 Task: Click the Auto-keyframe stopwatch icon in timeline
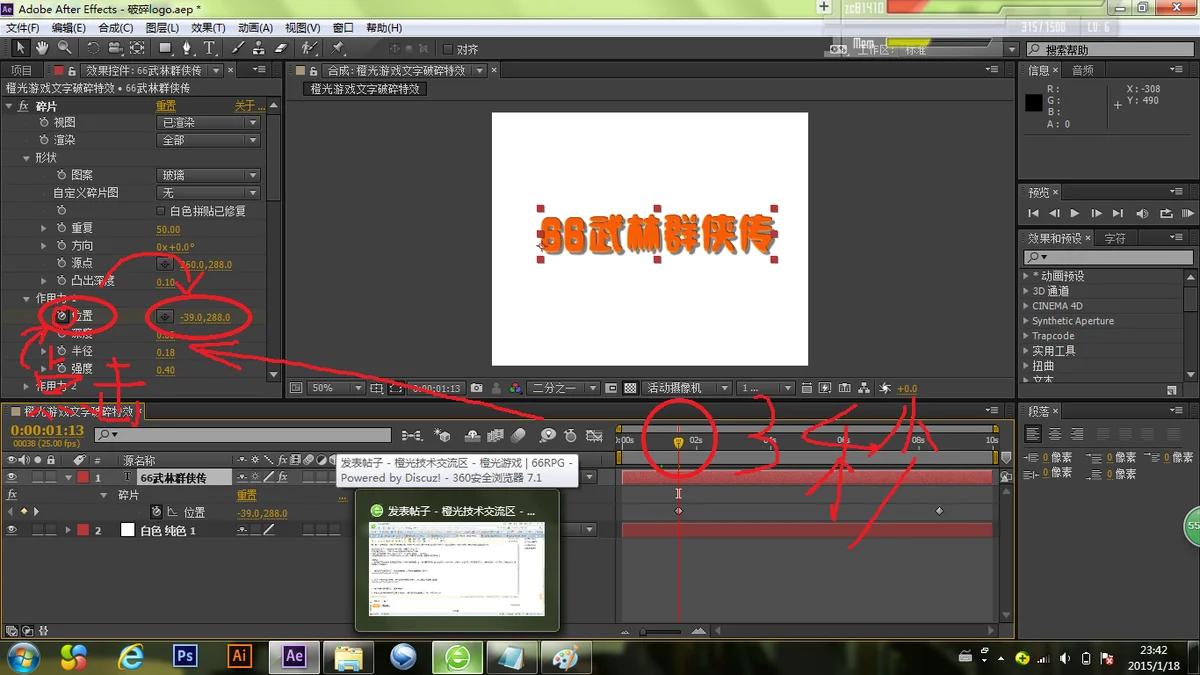pyautogui.click(x=570, y=435)
